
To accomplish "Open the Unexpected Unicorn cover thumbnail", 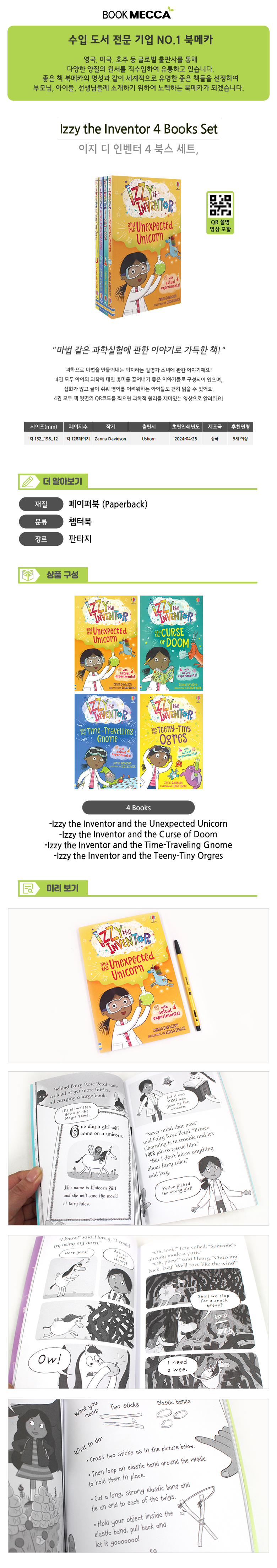I will pyautogui.click(x=106, y=643).
